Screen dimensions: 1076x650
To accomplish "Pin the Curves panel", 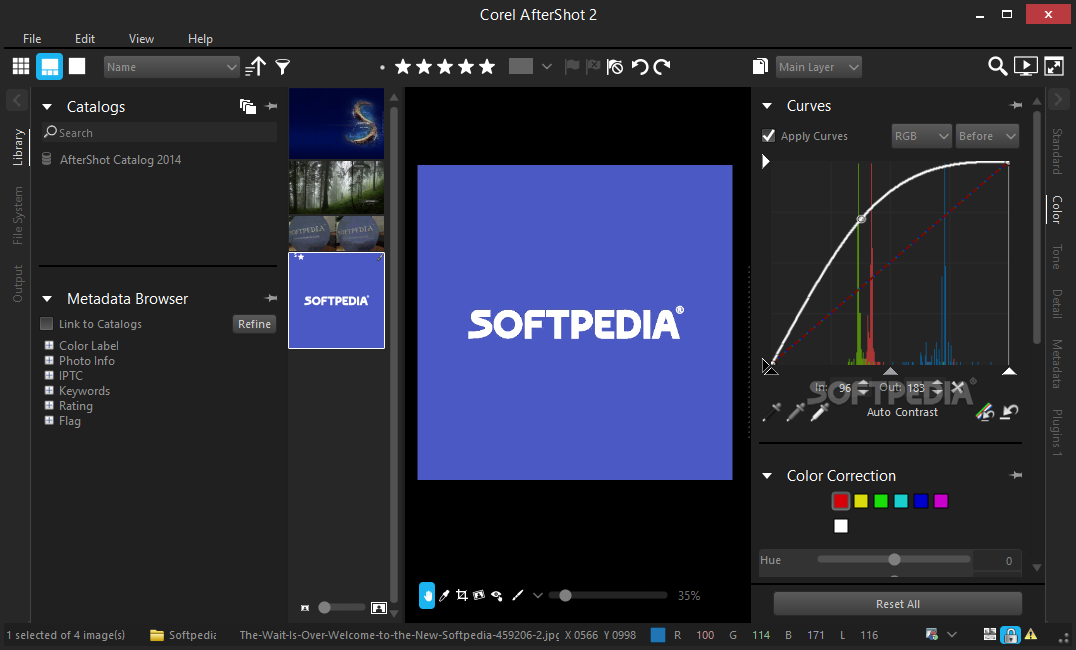I will coord(1016,106).
